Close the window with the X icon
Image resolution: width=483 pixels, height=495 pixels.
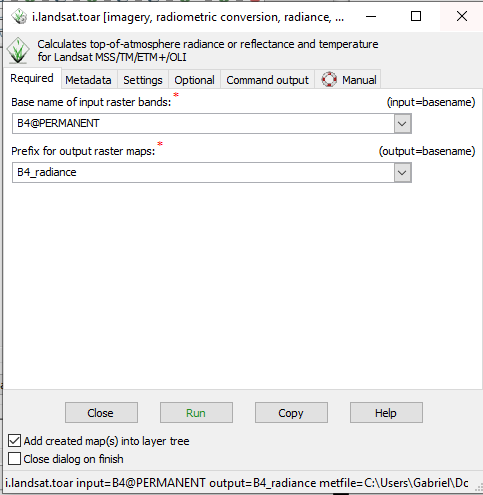coord(462,16)
